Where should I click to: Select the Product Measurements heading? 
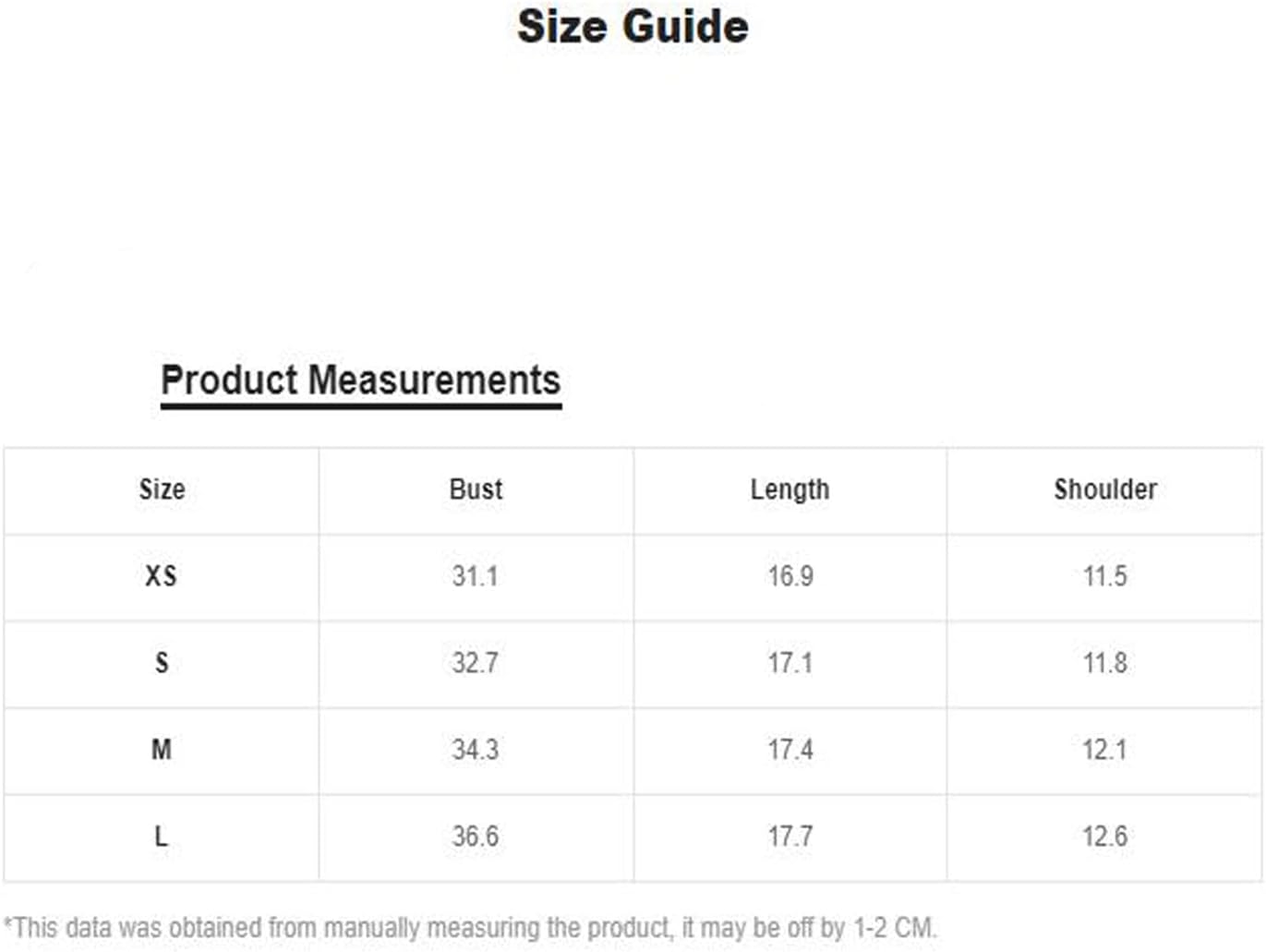361,380
